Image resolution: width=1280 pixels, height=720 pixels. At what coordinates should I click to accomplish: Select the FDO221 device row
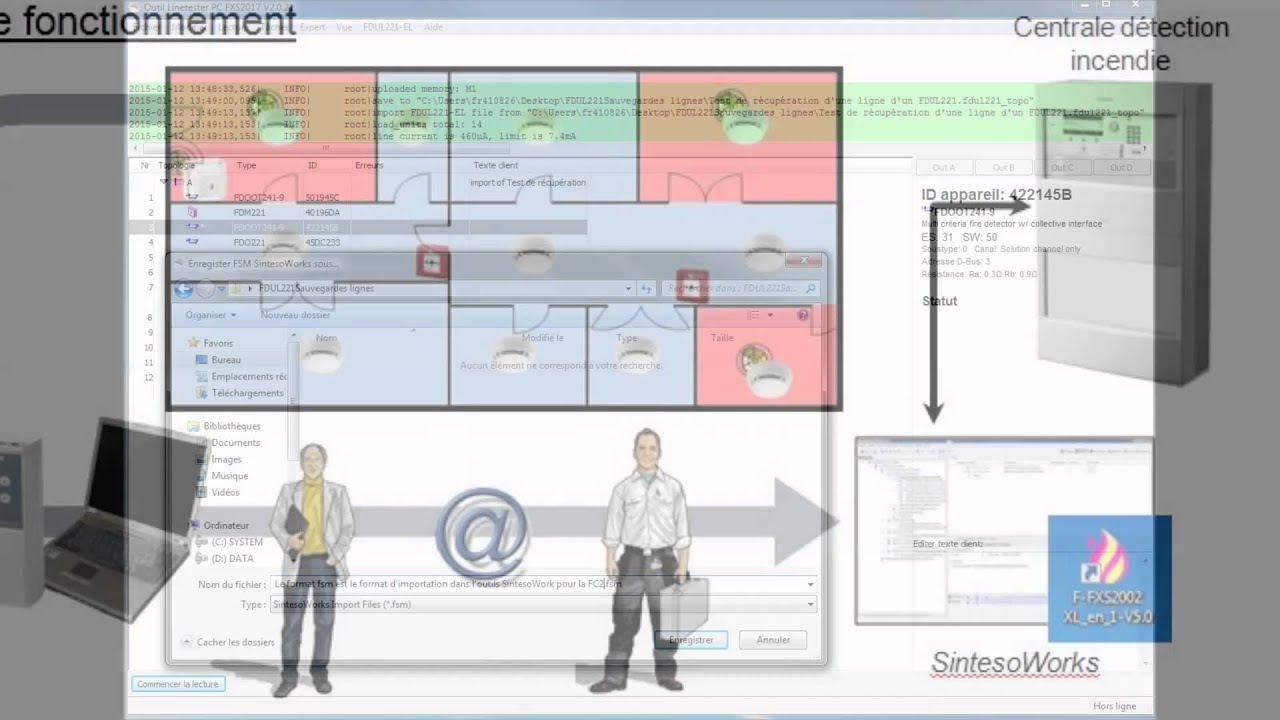360,242
